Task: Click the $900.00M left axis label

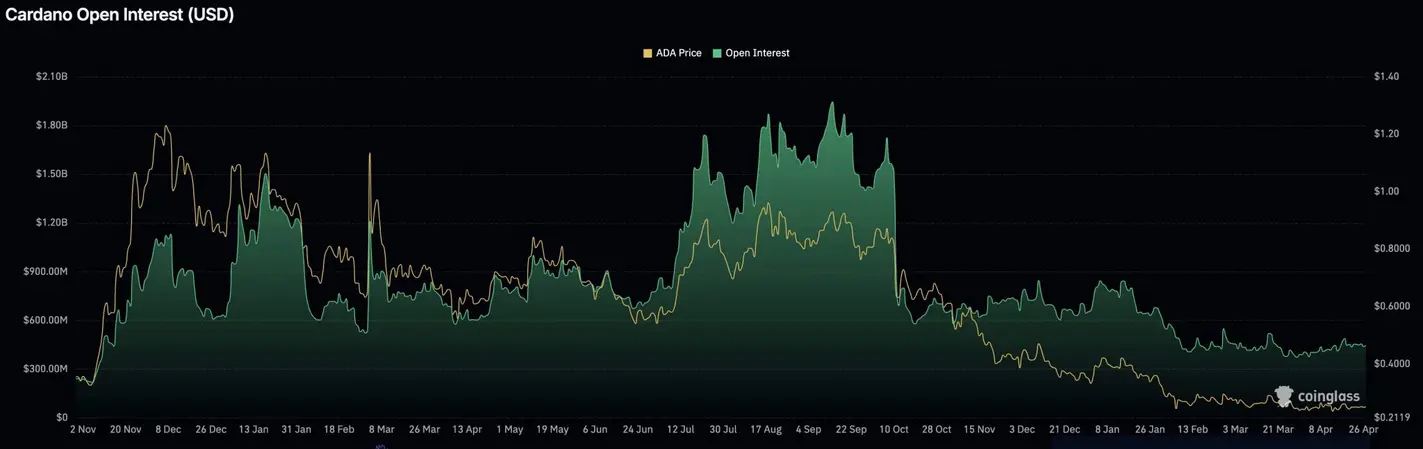Action: 46,271
